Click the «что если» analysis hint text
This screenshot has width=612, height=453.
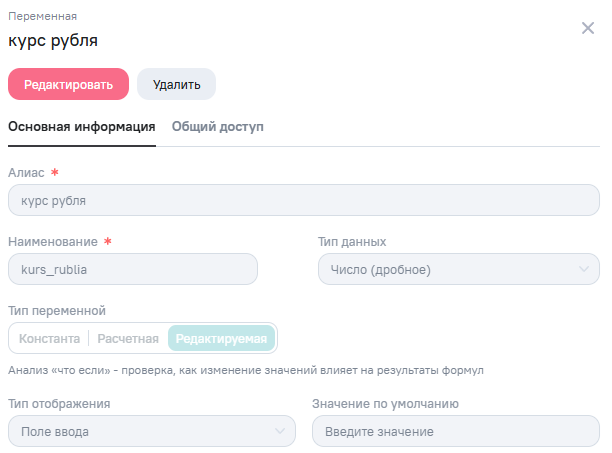point(245,370)
